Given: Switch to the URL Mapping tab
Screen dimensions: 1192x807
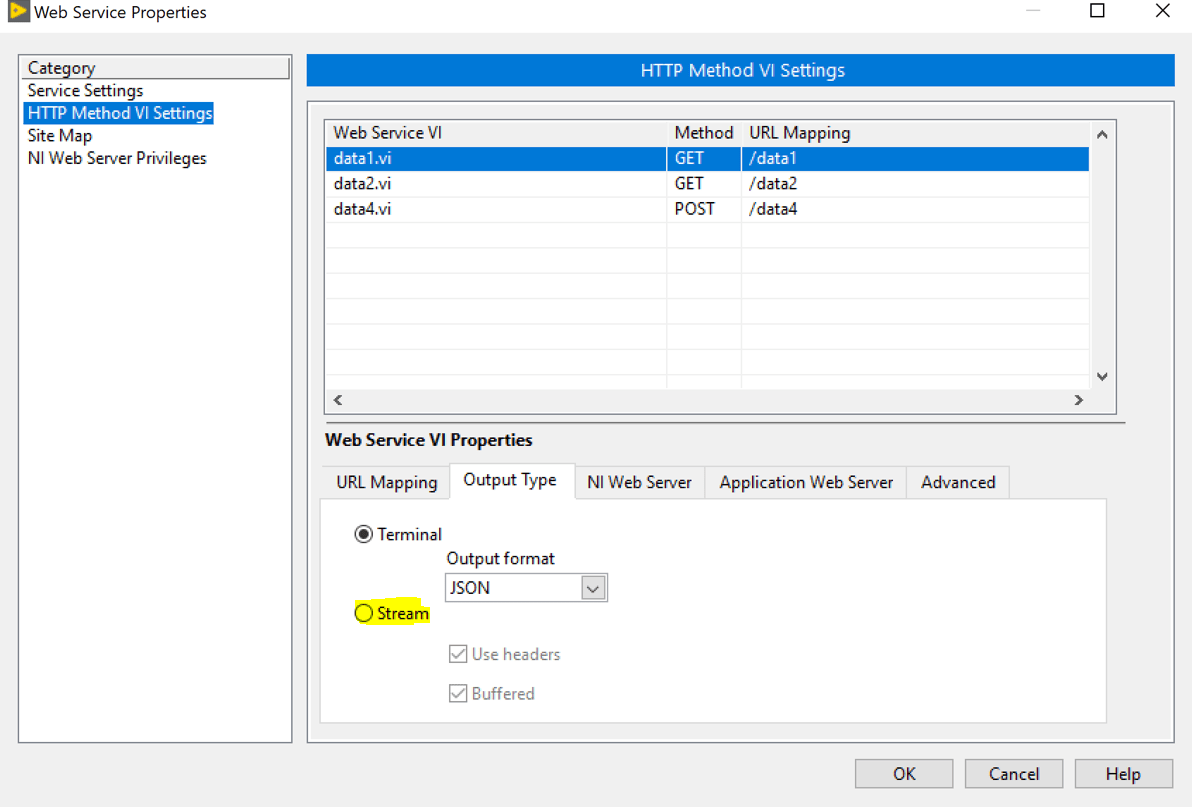Looking at the screenshot, I should [384, 481].
